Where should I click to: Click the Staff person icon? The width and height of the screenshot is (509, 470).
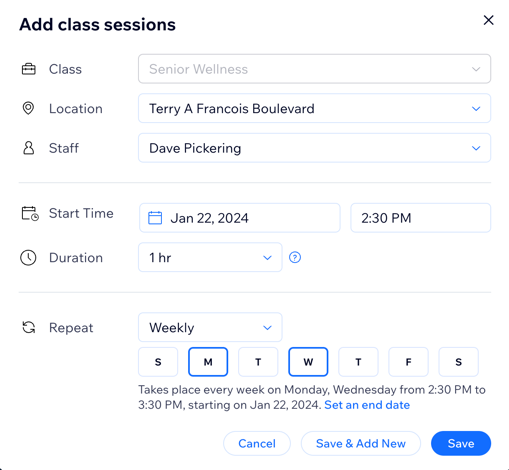(x=28, y=148)
